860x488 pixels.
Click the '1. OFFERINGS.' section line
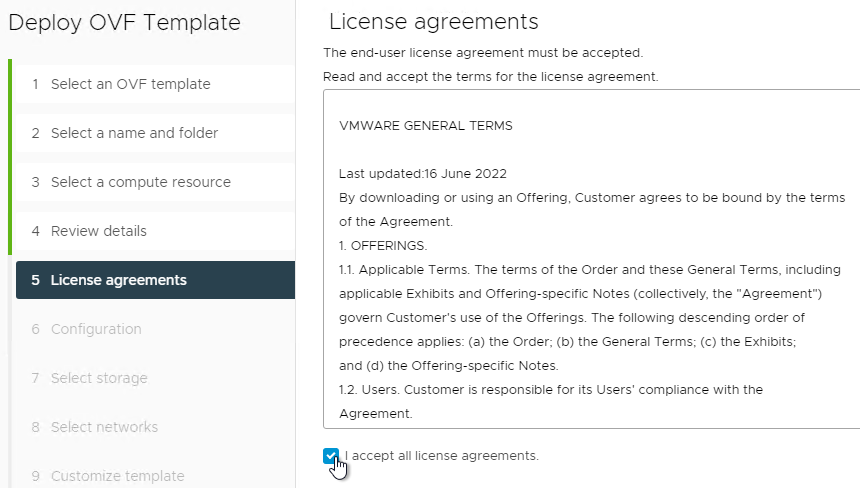(x=383, y=246)
